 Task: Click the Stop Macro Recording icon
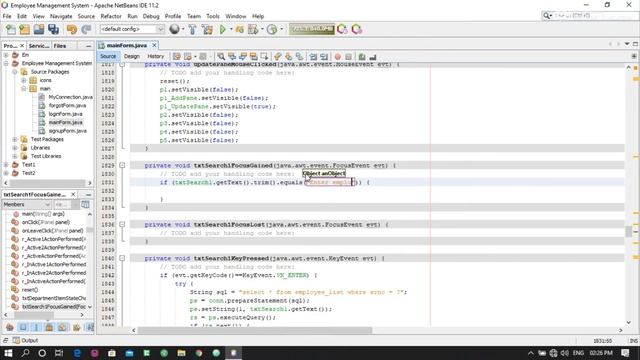click(x=348, y=56)
